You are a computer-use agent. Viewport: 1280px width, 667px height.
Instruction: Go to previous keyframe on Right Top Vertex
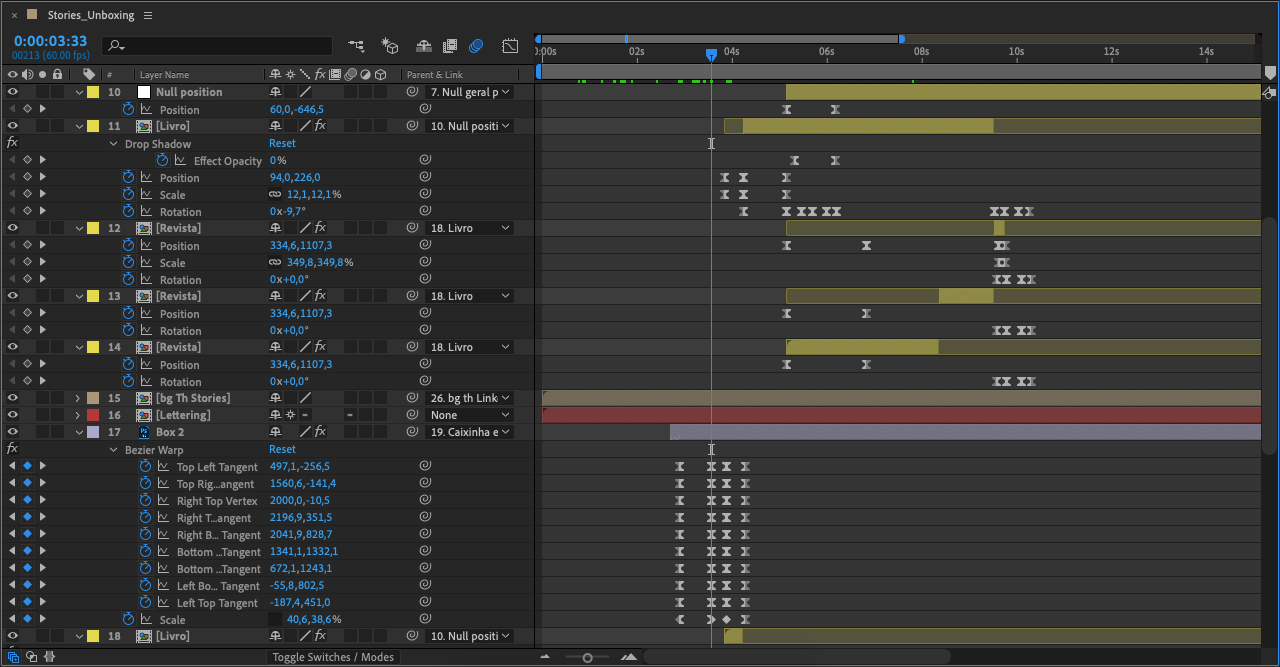pyautogui.click(x=13, y=500)
